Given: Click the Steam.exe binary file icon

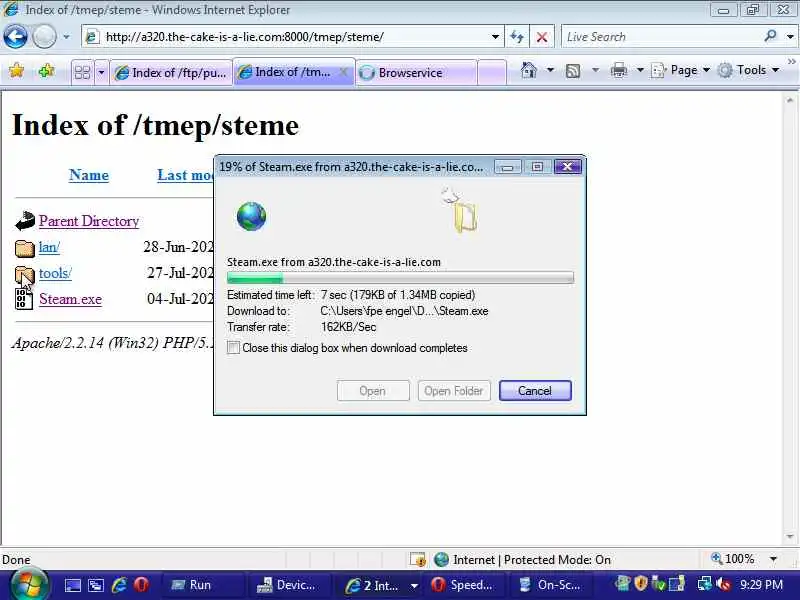Looking at the screenshot, I should (x=23, y=299).
